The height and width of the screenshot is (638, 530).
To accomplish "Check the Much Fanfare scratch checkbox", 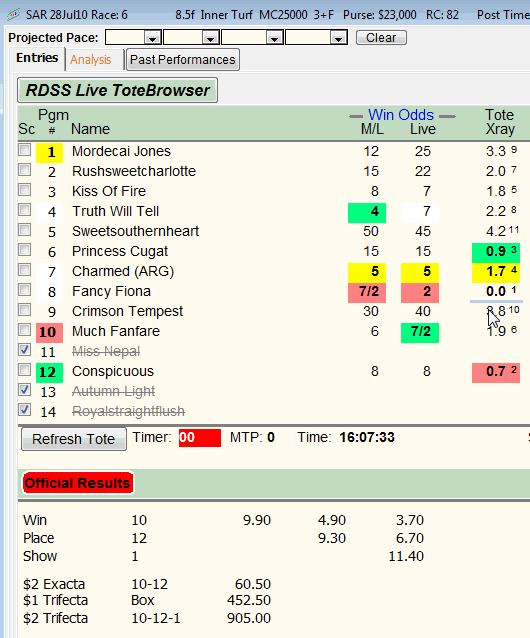I will [x=24, y=330].
